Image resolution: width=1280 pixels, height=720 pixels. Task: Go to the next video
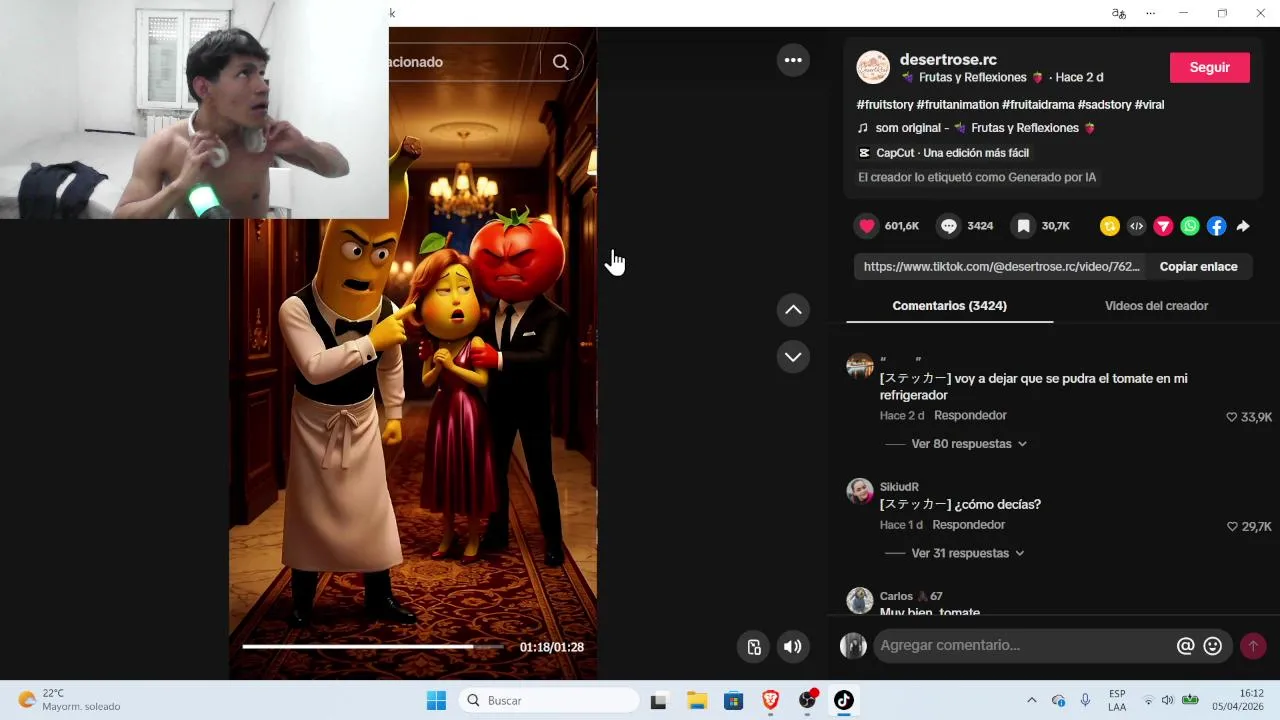pos(793,357)
